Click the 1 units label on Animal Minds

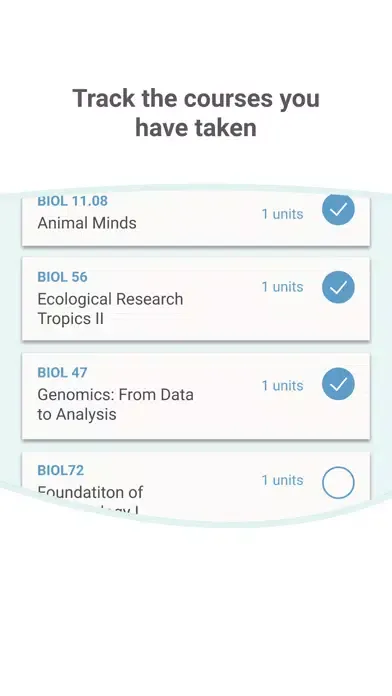tap(282, 214)
